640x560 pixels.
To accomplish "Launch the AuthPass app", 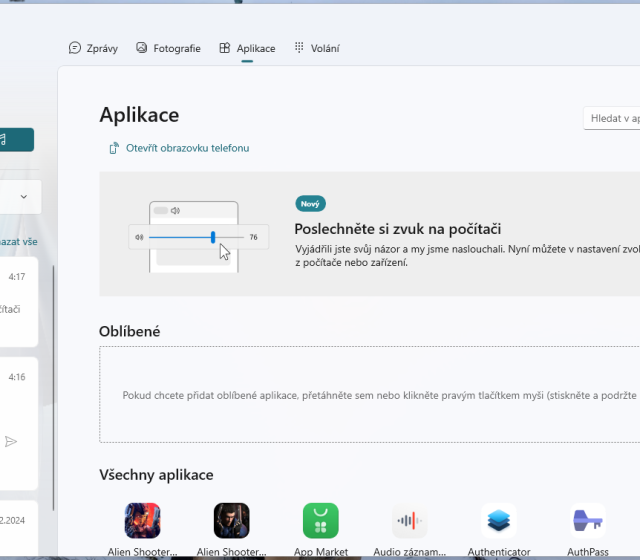I will (588, 521).
